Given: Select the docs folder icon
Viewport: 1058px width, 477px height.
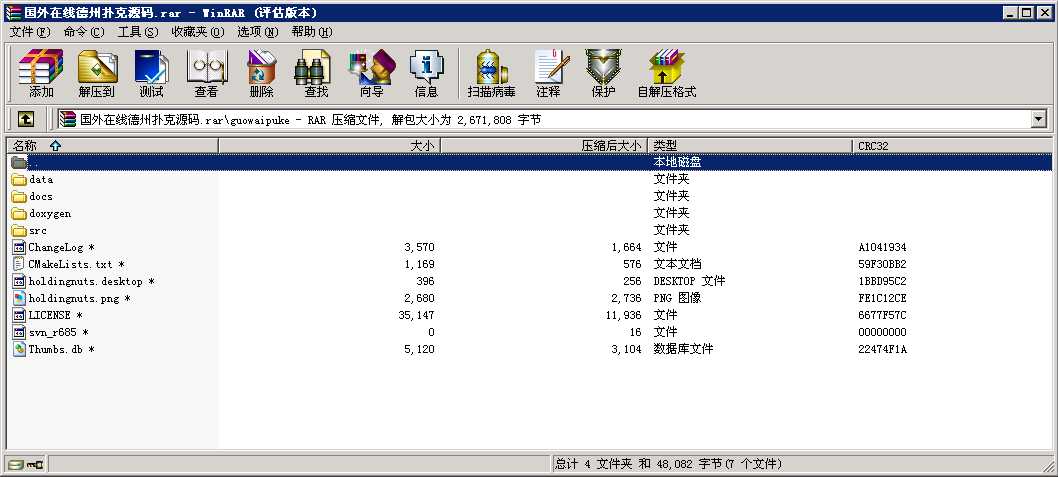Looking at the screenshot, I should click(19, 196).
